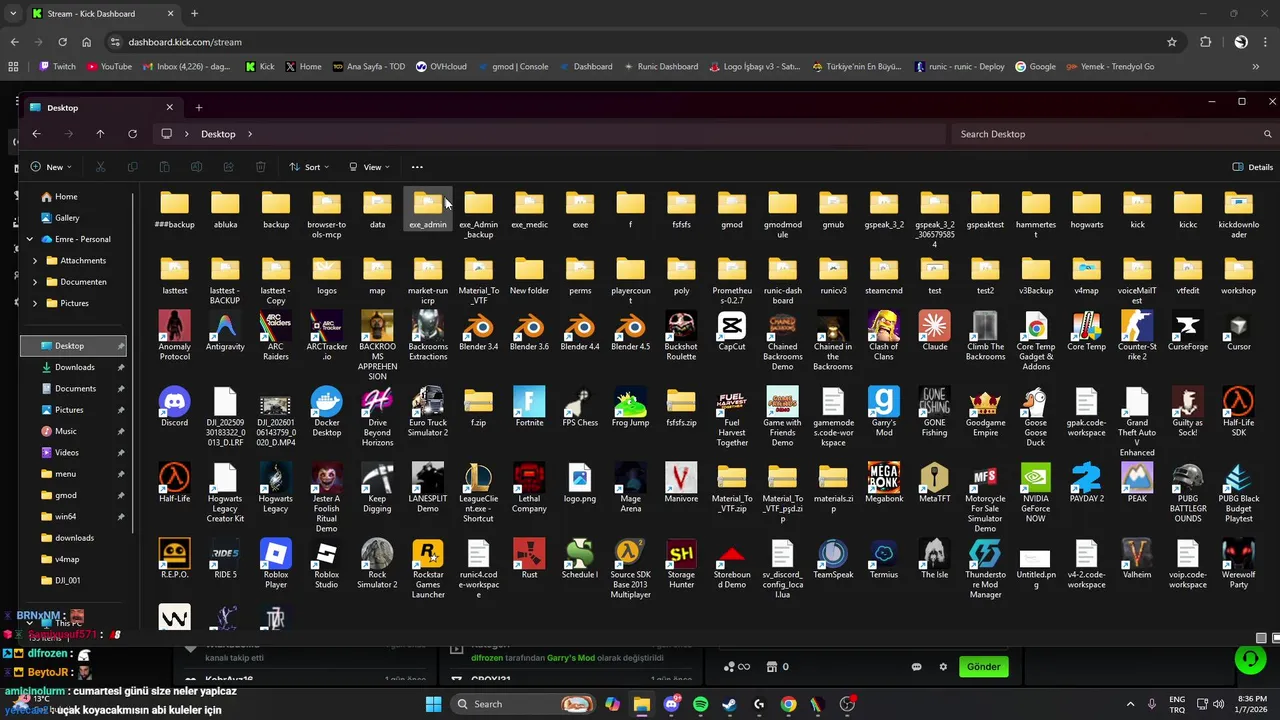Screen dimensions: 1280x720
Task: Expand the Desktop breadcrumb chevron
Action: pyautogui.click(x=250, y=134)
